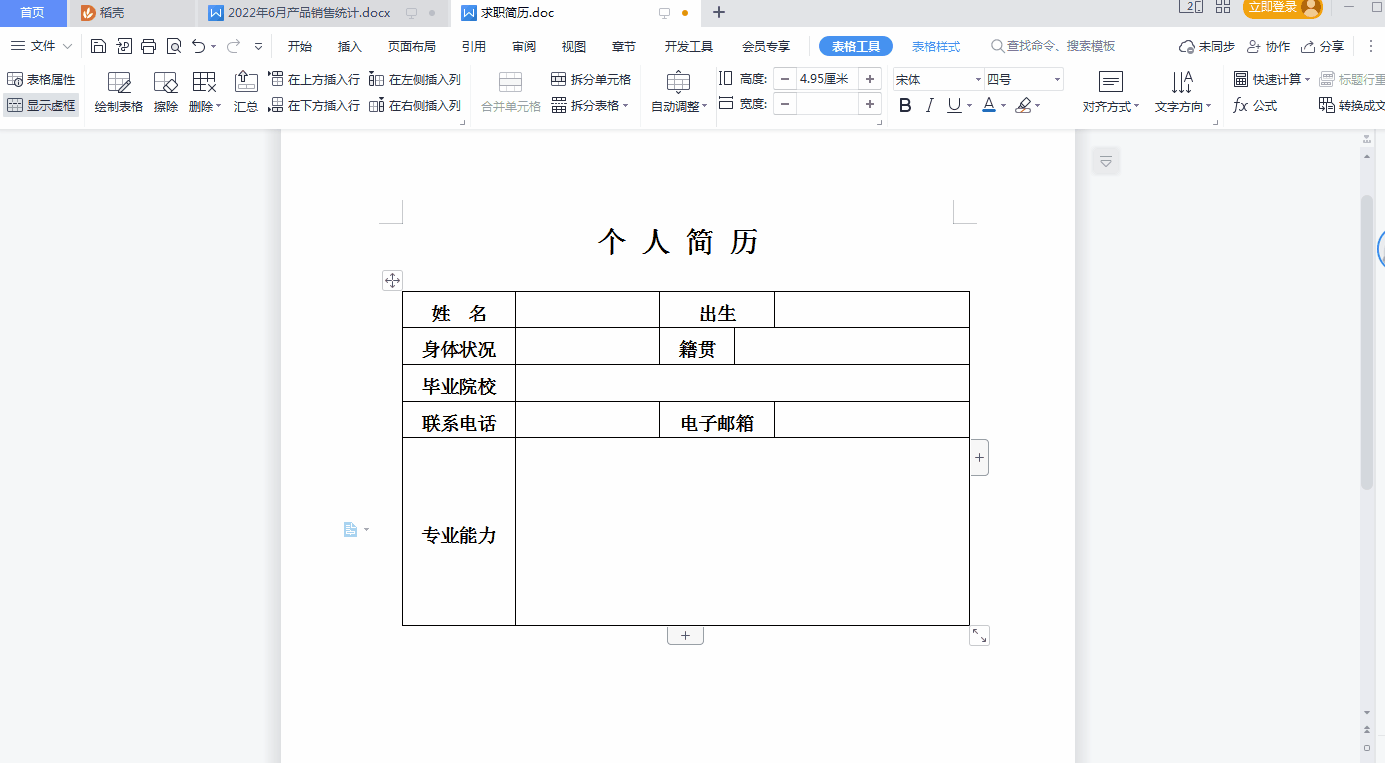Screen dimensions: 1385x763
Task: Switch to the 插入 ribbon tab
Action: pos(350,46)
